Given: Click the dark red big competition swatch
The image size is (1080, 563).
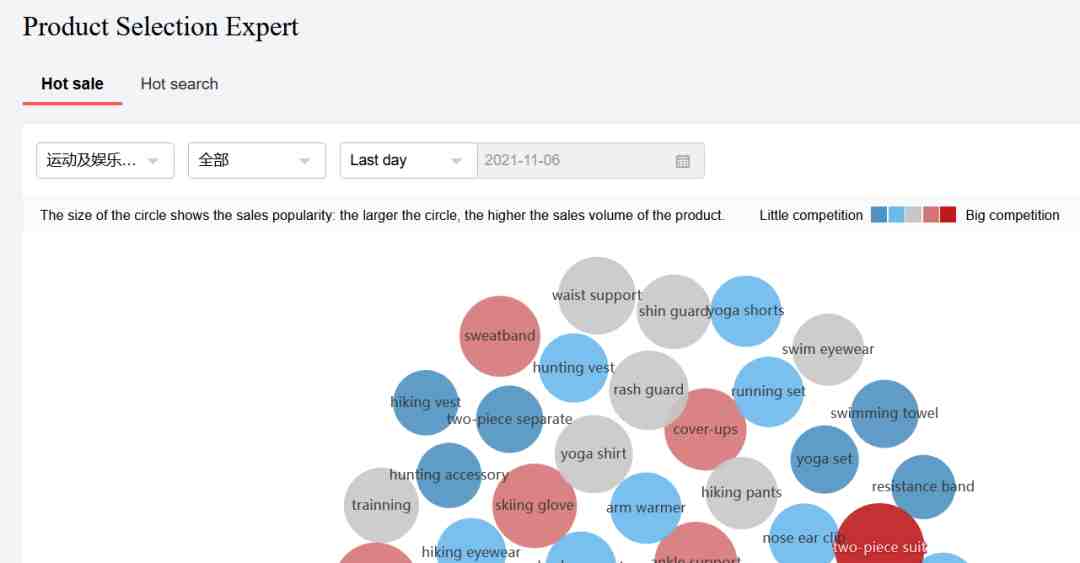Looking at the screenshot, I should pos(948,214).
